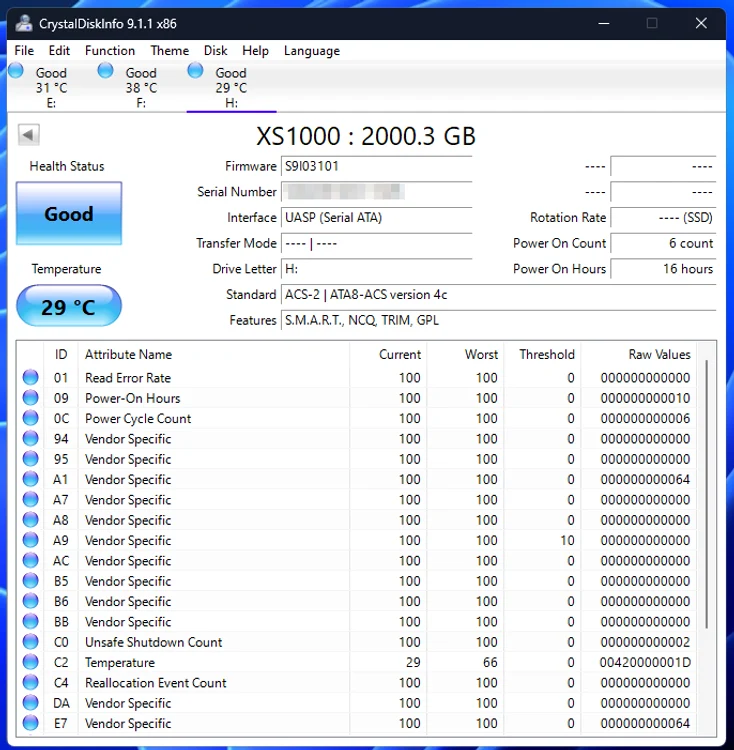This screenshot has height=750, width=734.
Task: Click status orb of attribute ID E7
Action: 31,723
